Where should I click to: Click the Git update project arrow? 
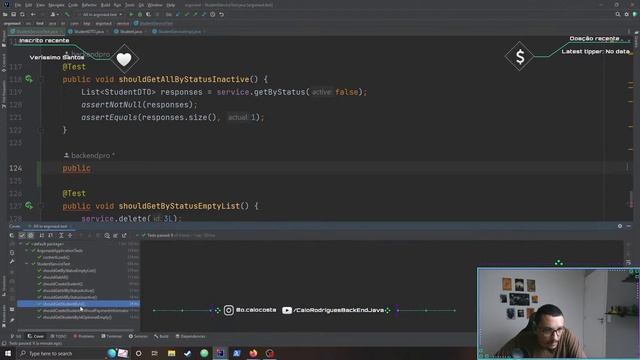[178, 14]
